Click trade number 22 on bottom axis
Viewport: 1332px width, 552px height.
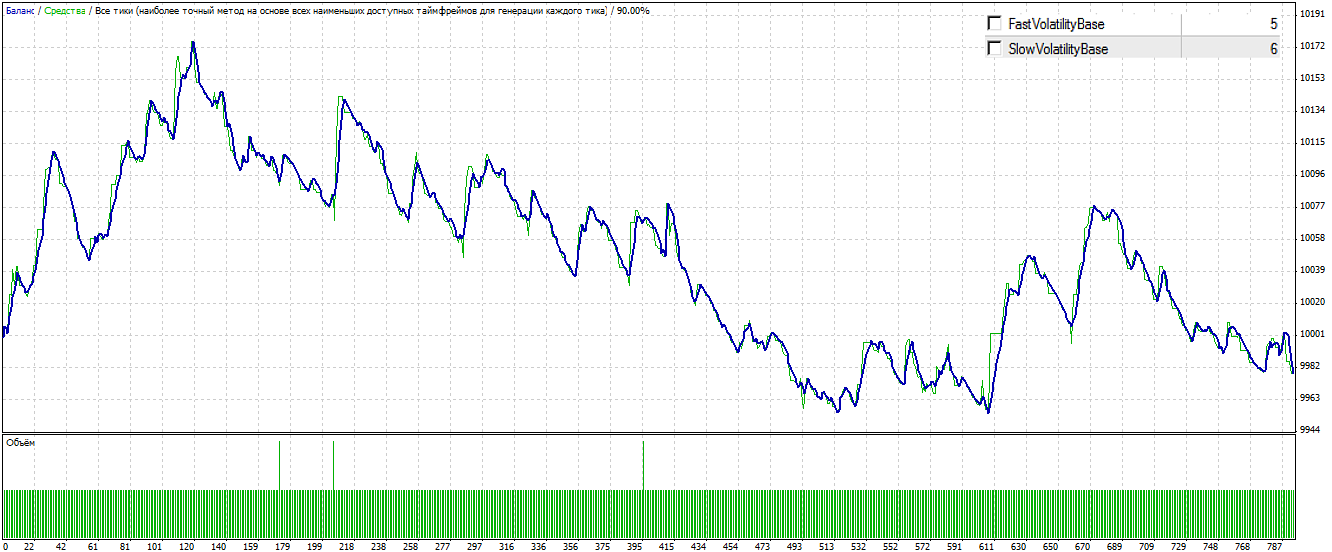pos(29,546)
